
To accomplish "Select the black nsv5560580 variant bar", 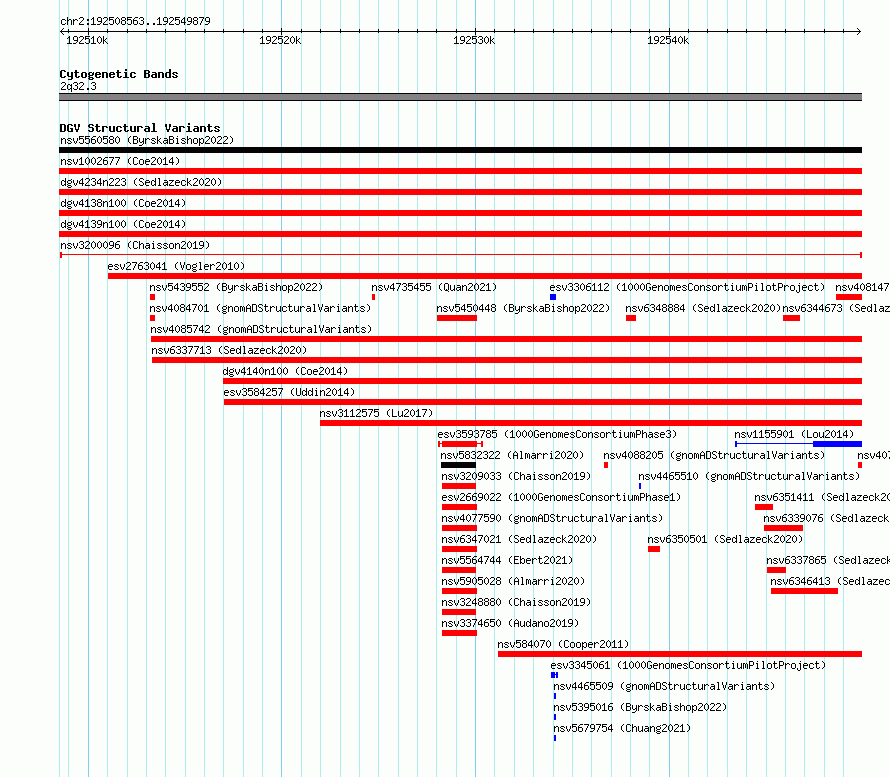I will tap(460, 150).
